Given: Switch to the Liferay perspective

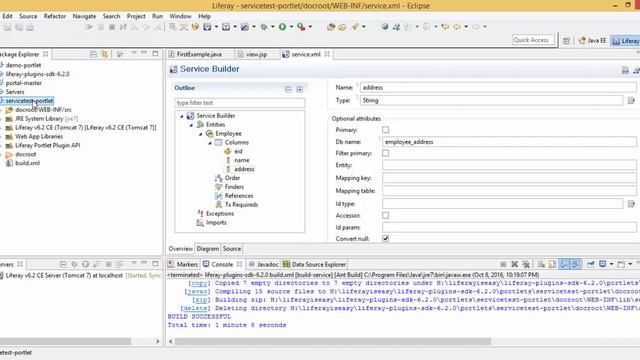Looking at the screenshot, I should [625, 40].
